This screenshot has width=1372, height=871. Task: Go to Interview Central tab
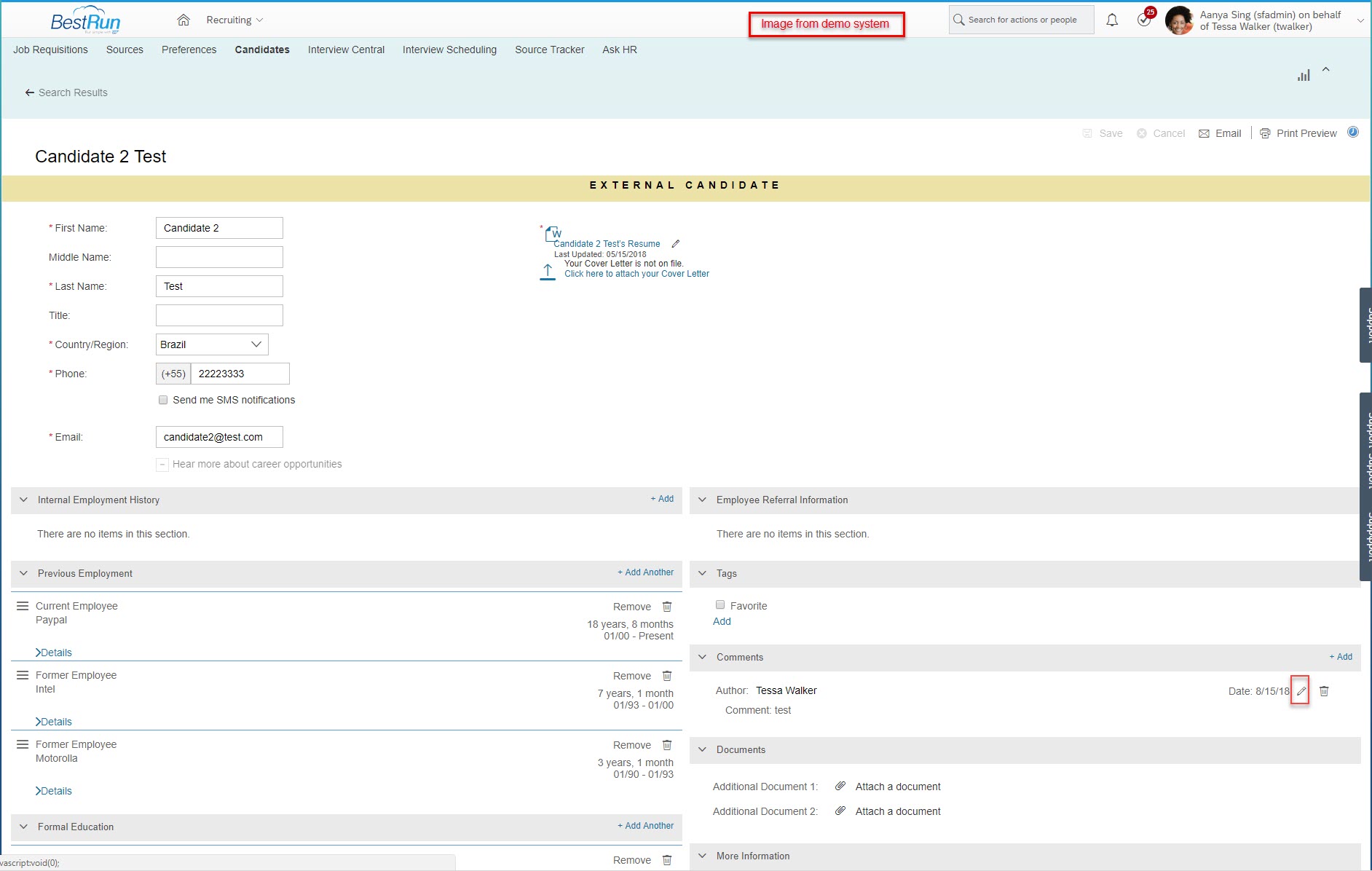(x=346, y=50)
